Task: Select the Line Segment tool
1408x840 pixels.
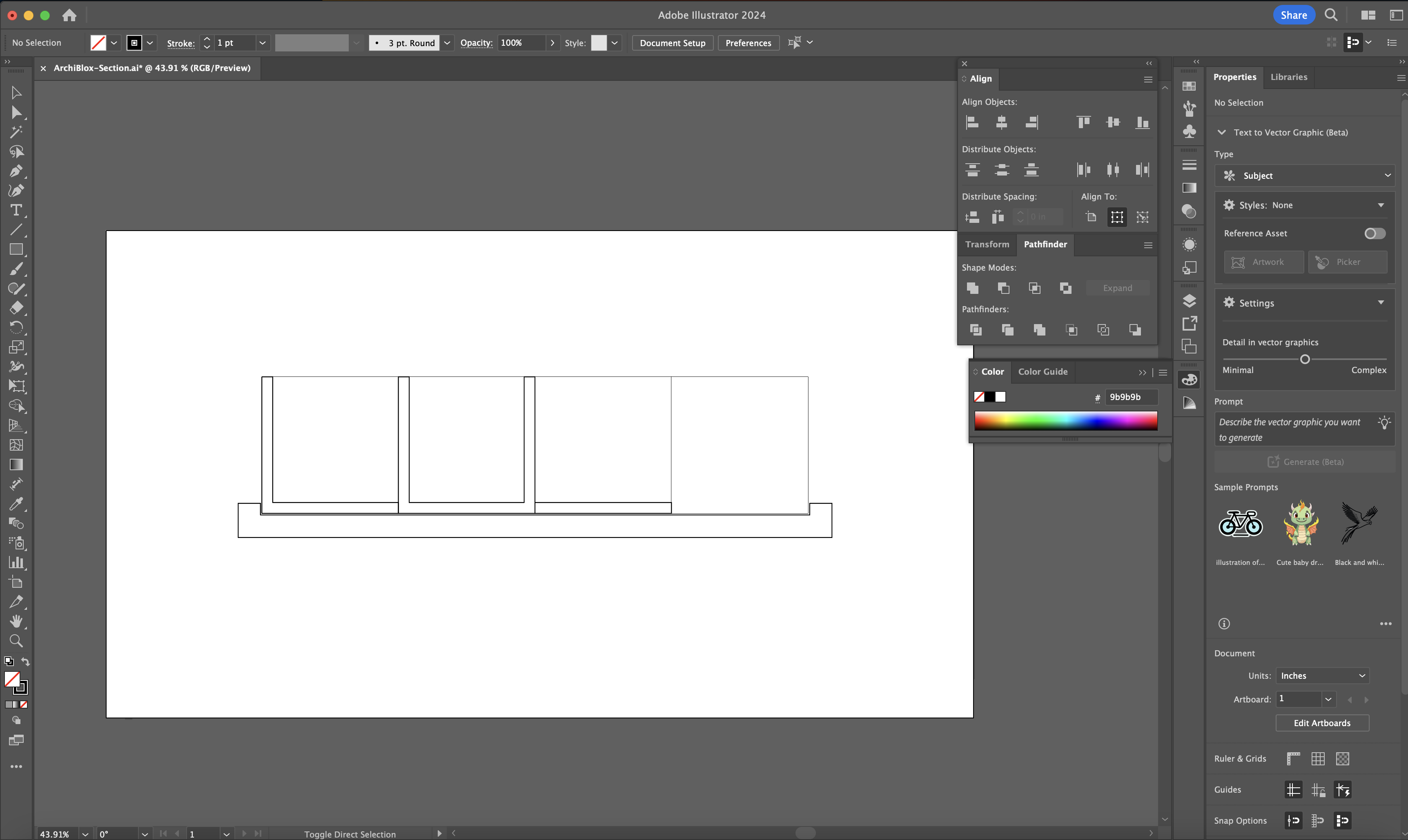Action: coord(16,230)
